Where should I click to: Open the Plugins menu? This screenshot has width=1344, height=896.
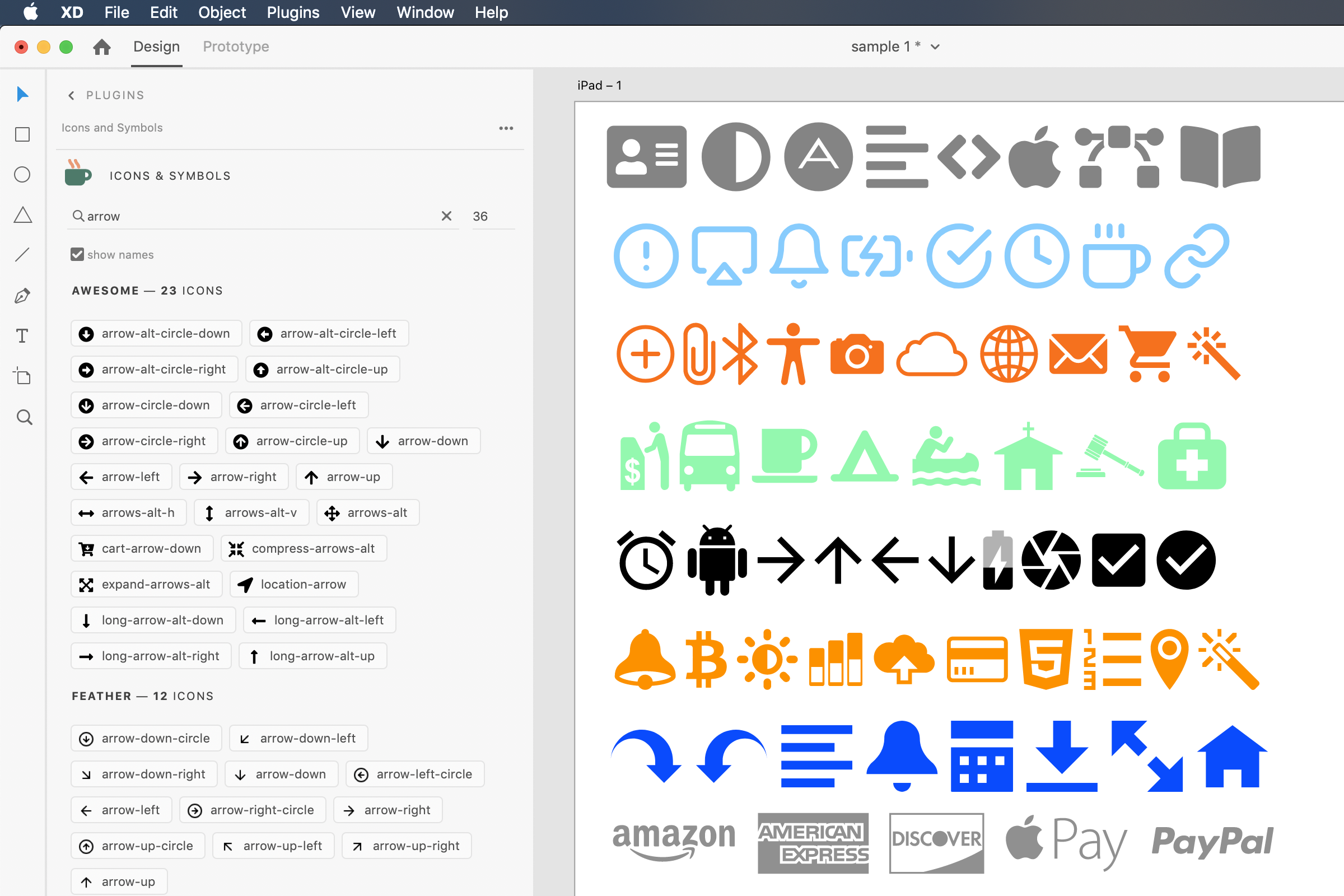click(x=292, y=12)
